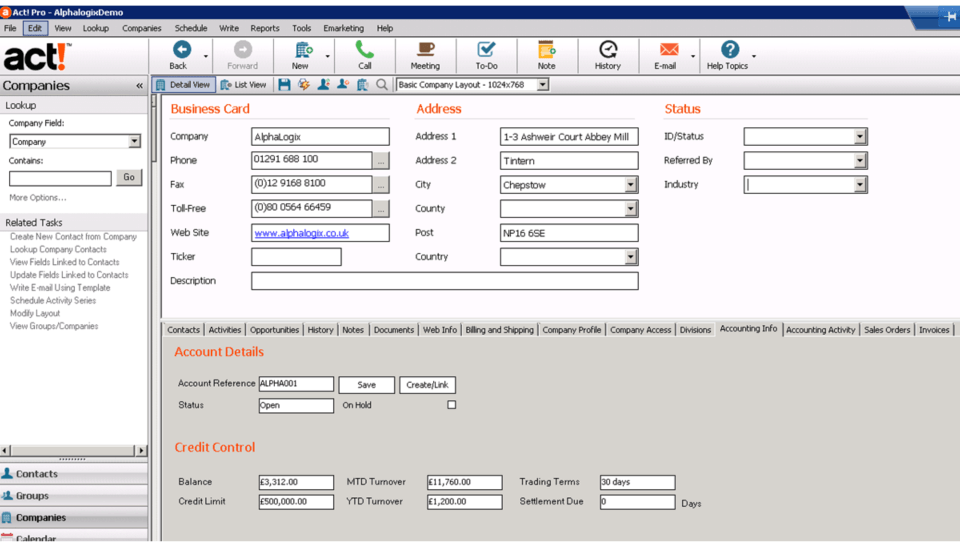Open the Back button dropdown arrow
The image size is (960, 550).
pyautogui.click(x=206, y=56)
